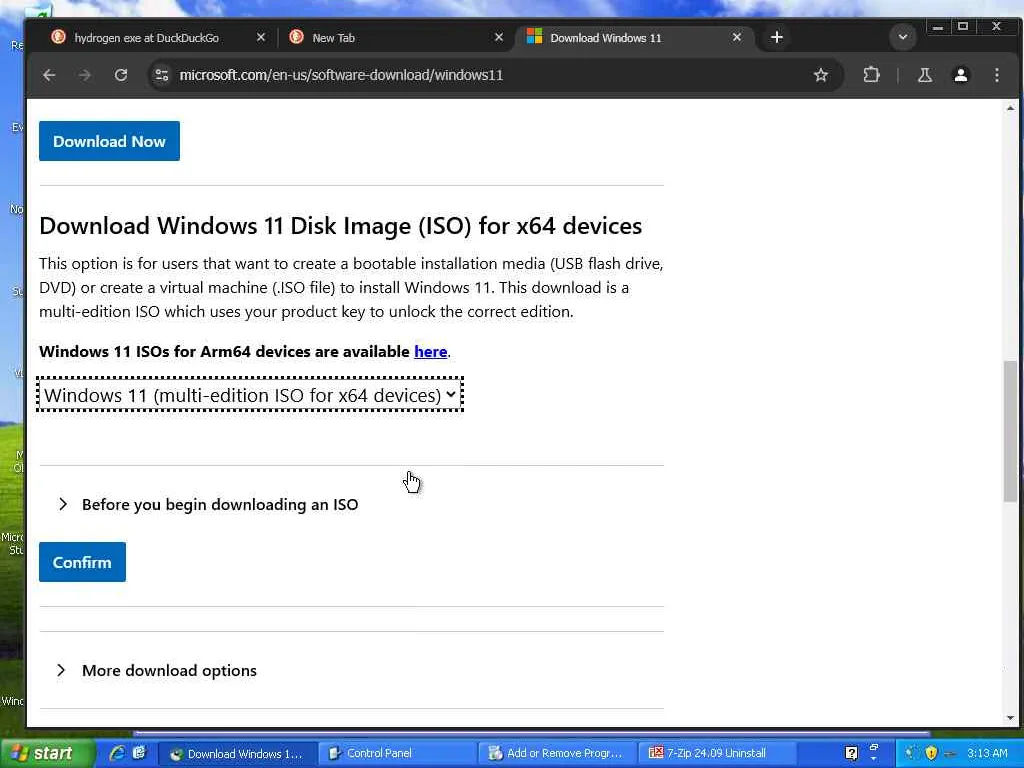Viewport: 1024px width, 768px height.
Task: Open the Arm64 ISOs 'here' link
Action: pos(430,351)
